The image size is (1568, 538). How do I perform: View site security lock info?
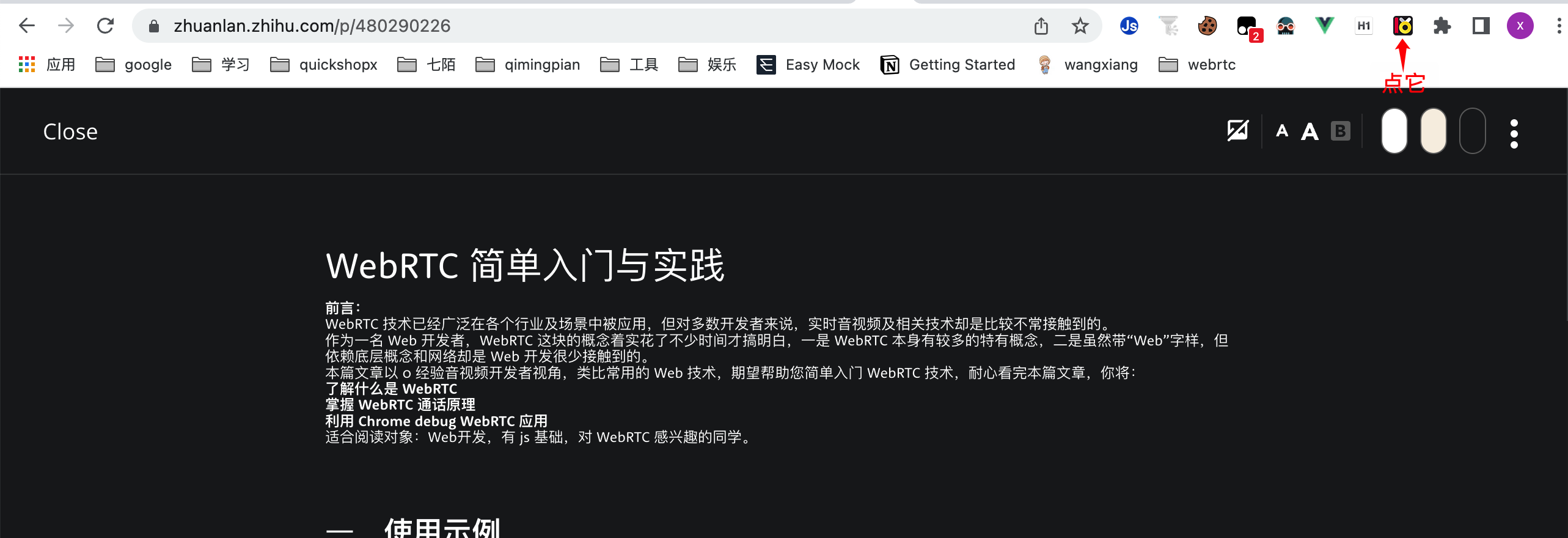tap(154, 26)
